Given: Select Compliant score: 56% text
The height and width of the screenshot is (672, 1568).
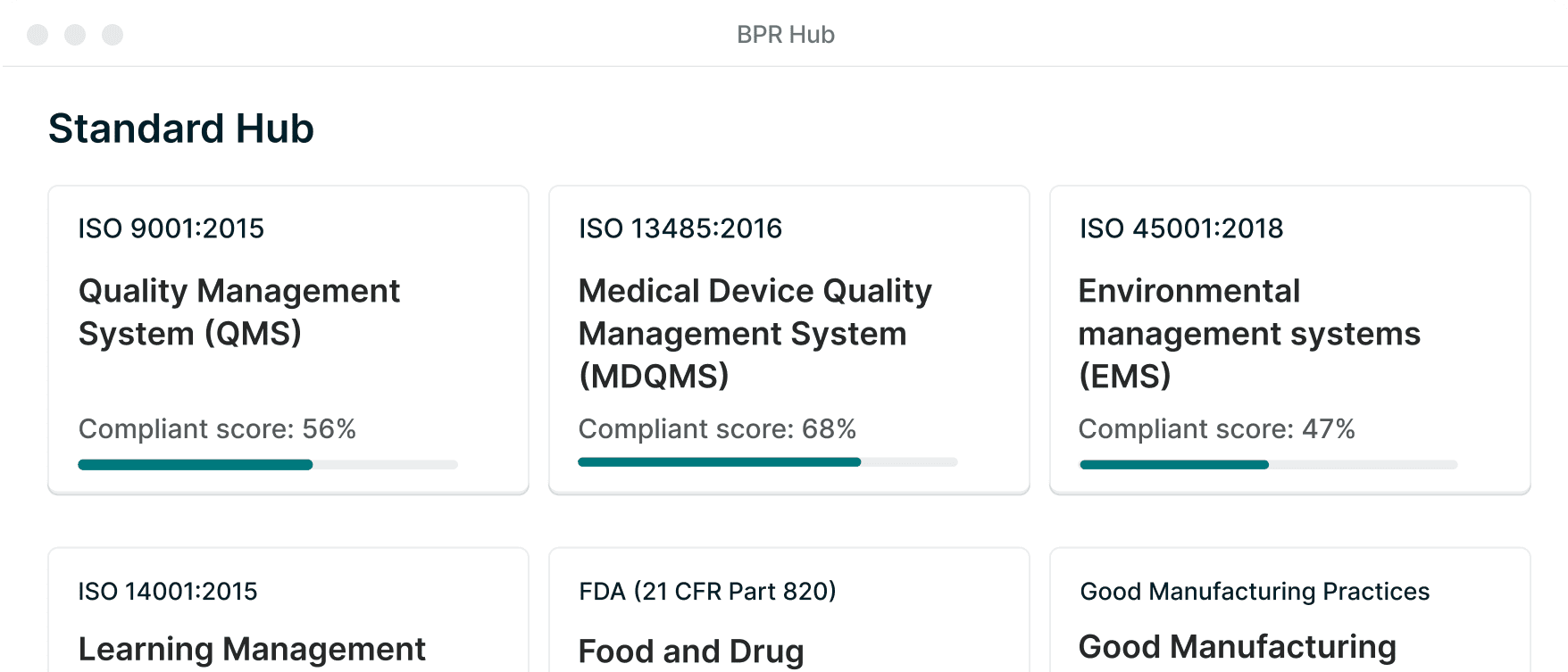Looking at the screenshot, I should (217, 429).
